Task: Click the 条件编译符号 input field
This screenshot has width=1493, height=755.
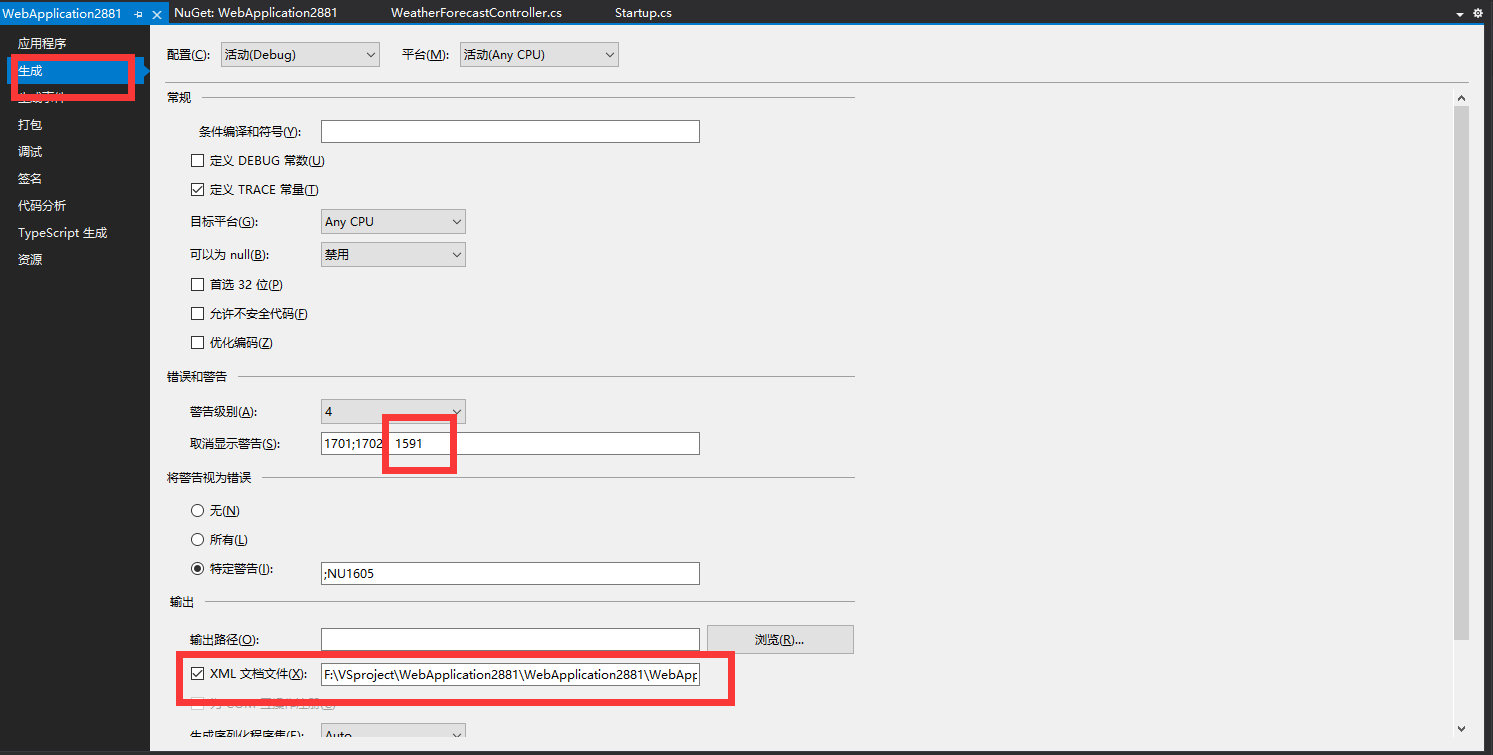Action: [x=510, y=131]
